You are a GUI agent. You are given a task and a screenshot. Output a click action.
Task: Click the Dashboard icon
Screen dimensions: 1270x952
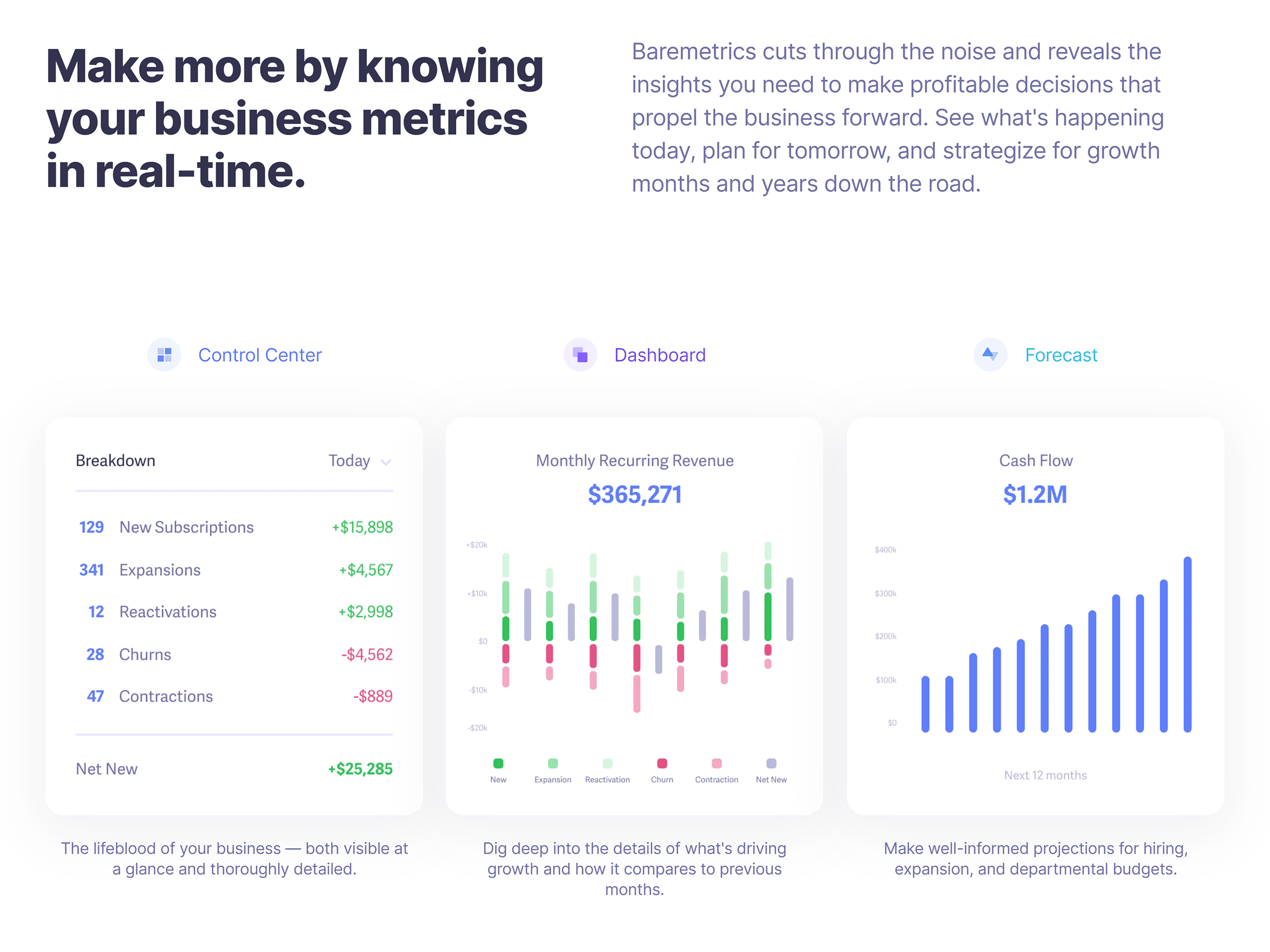click(578, 355)
